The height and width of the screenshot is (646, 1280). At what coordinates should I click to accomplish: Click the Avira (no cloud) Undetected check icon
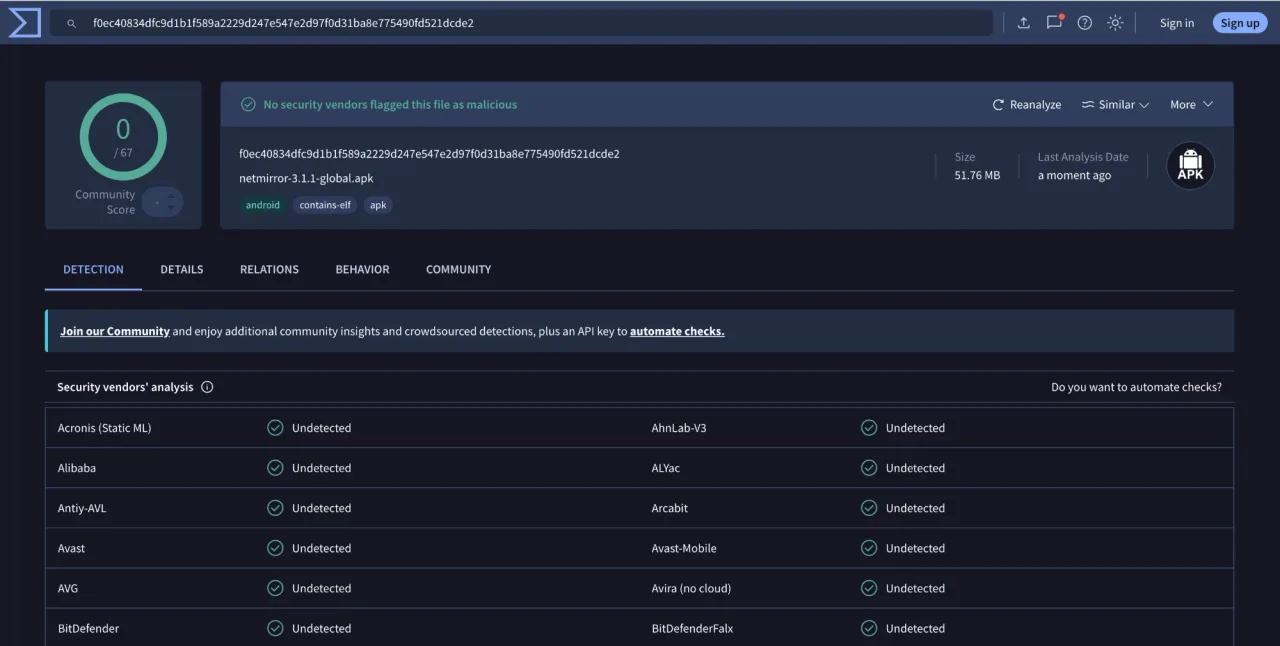tap(869, 588)
